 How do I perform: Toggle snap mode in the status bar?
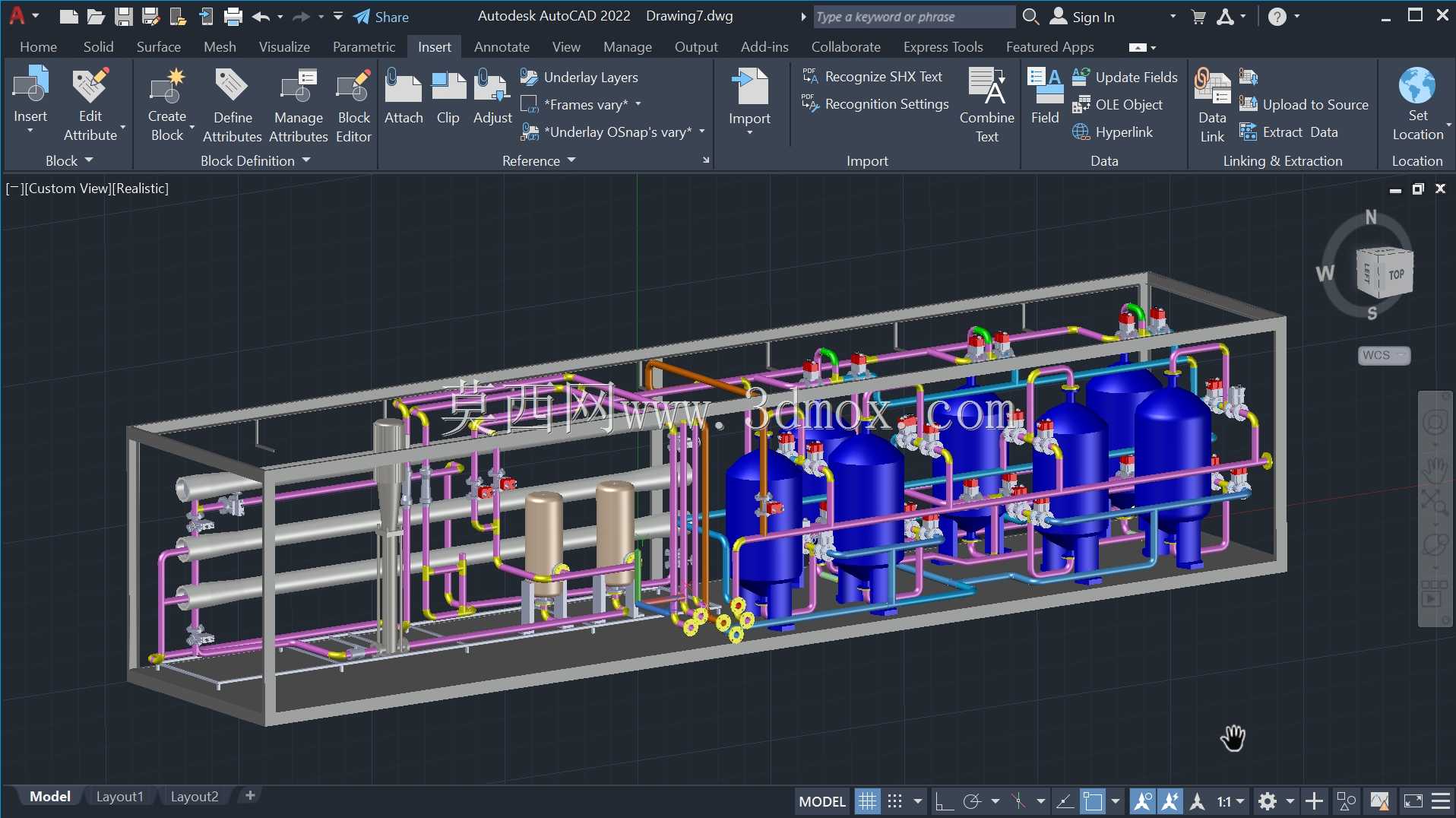[895, 801]
